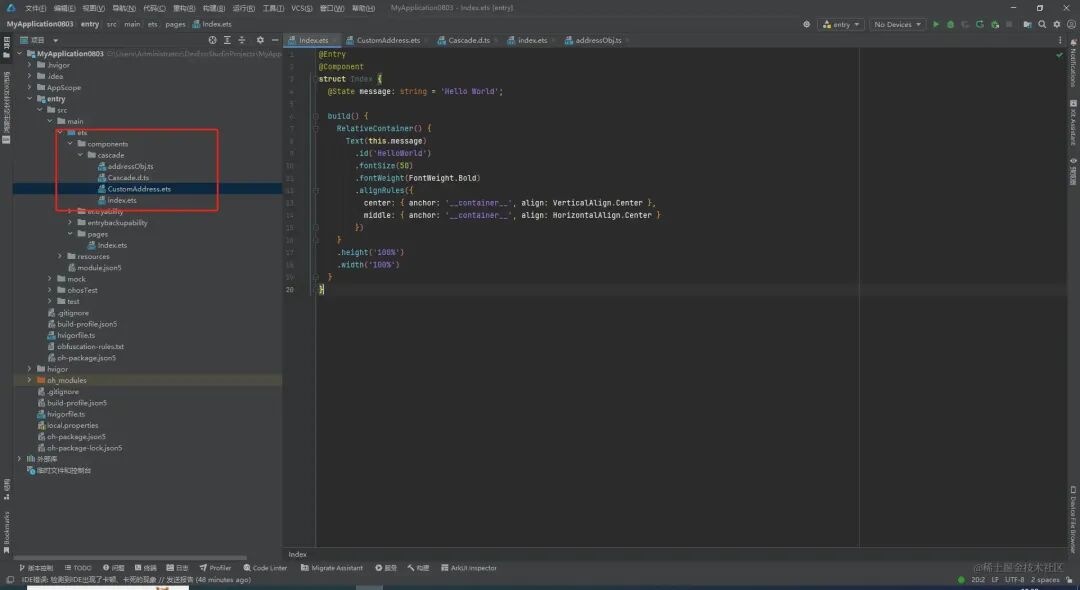
Task: Expand the ohosTest folder
Action: pyautogui.click(x=50, y=290)
